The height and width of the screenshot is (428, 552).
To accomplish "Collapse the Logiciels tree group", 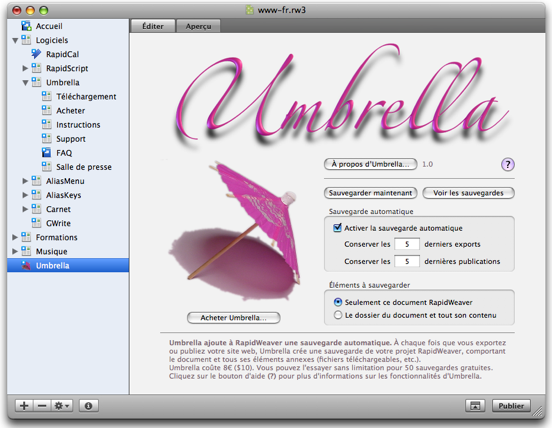I will 15,40.
